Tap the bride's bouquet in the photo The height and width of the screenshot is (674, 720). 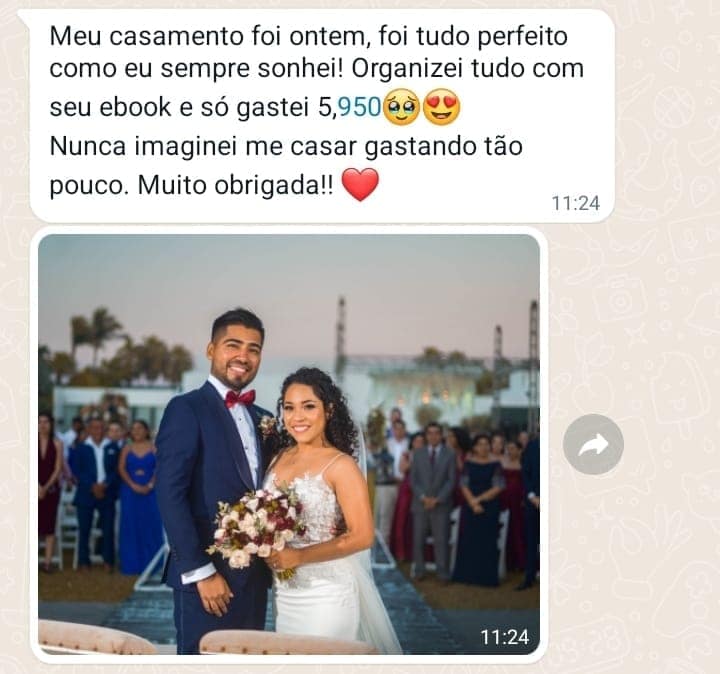point(256,525)
